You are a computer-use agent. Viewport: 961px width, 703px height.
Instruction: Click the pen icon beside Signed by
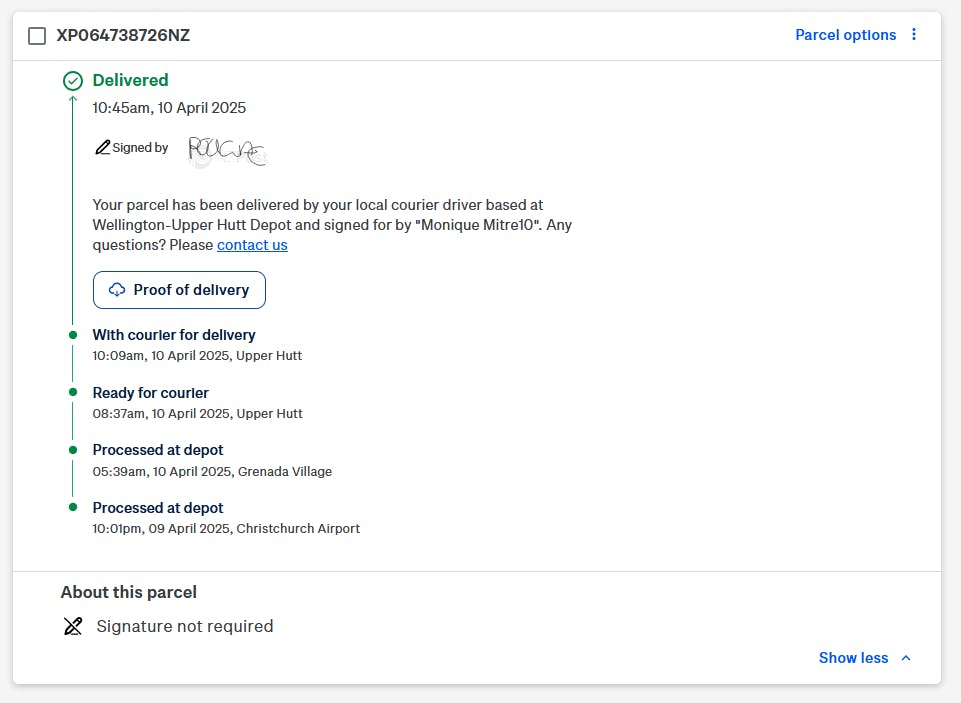click(x=102, y=148)
